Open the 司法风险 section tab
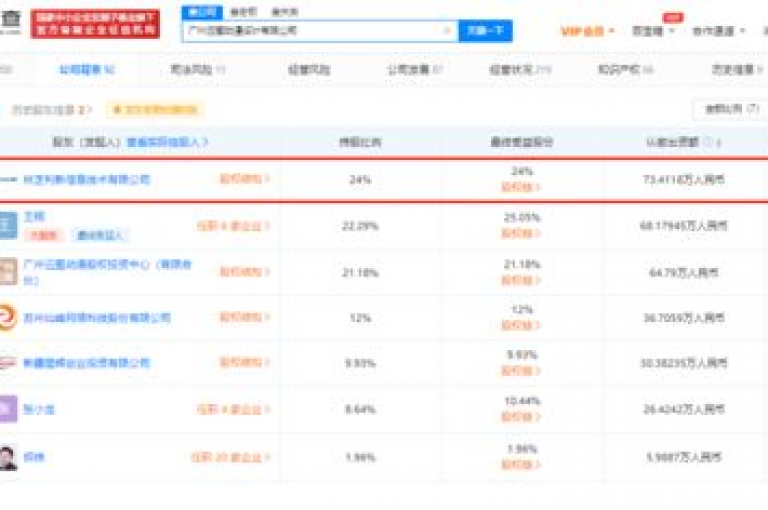This screenshot has height=510, width=768. (197, 70)
